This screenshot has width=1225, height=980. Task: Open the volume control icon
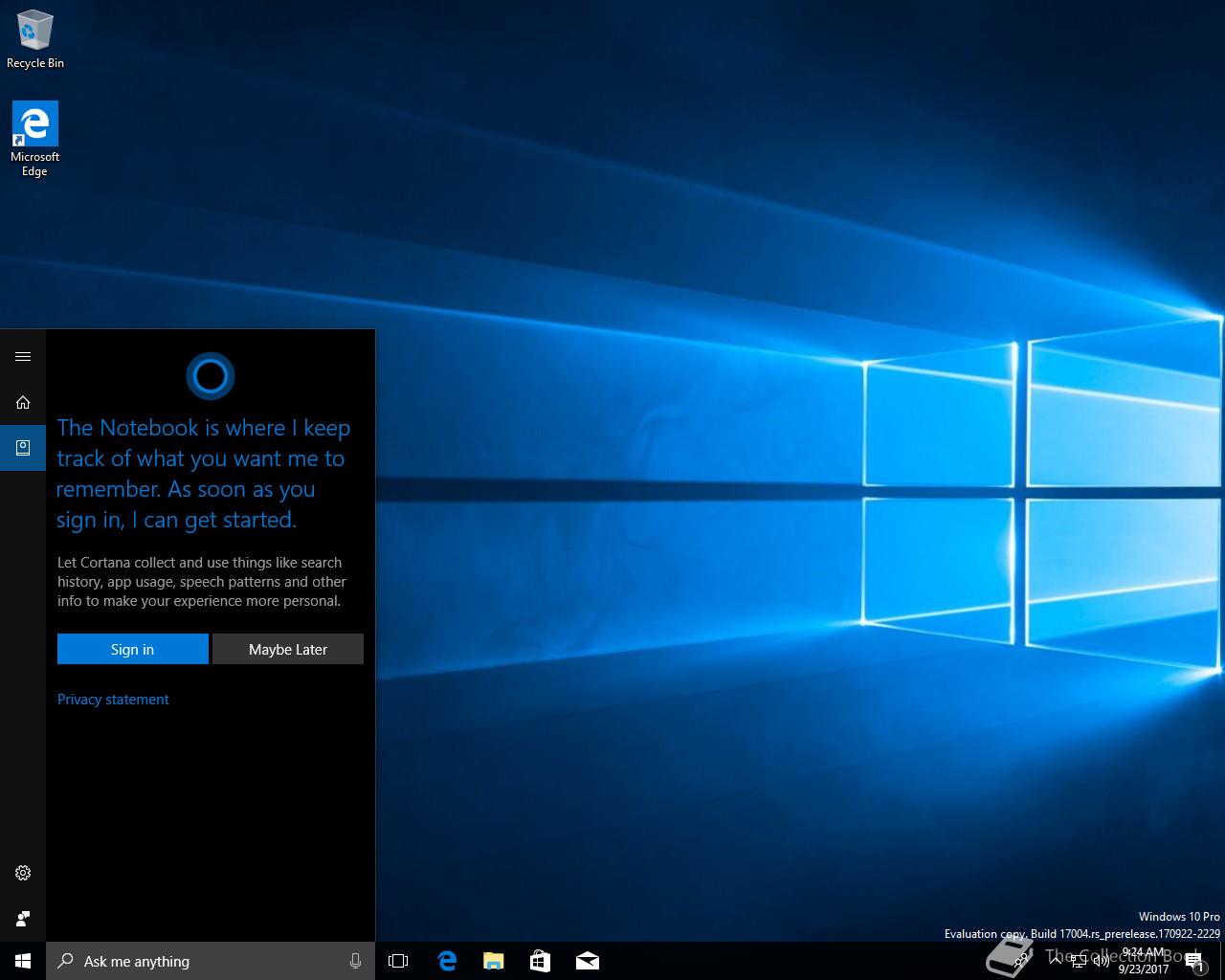tap(1102, 961)
